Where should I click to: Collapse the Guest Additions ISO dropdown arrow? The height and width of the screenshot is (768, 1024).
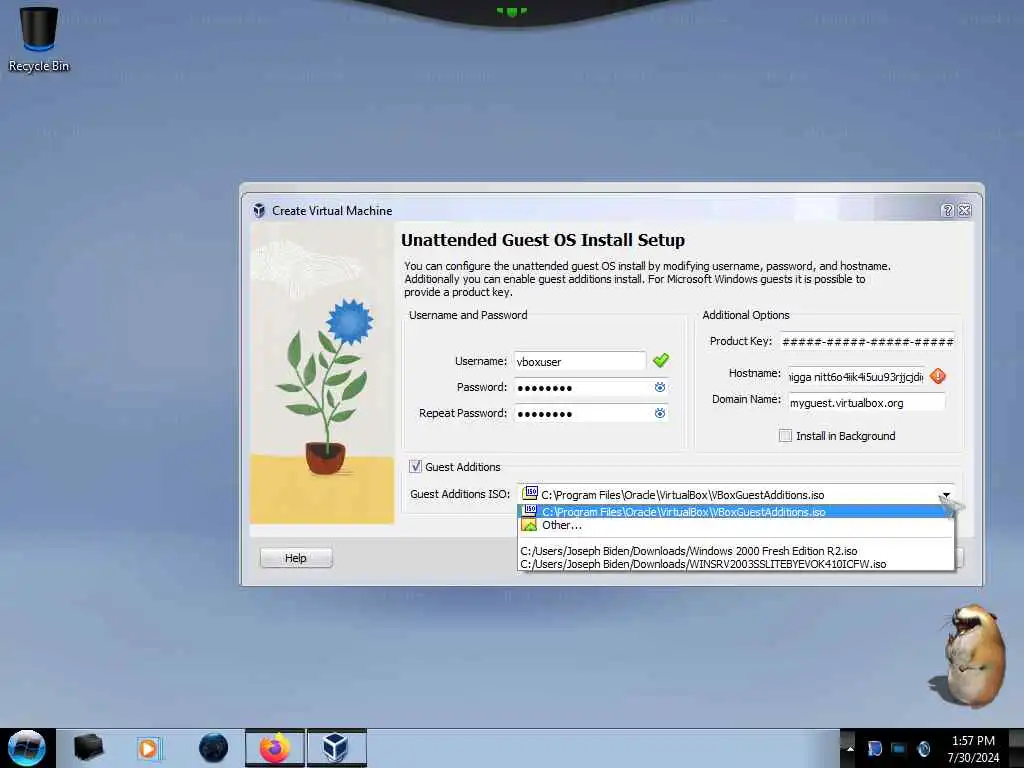(x=946, y=495)
